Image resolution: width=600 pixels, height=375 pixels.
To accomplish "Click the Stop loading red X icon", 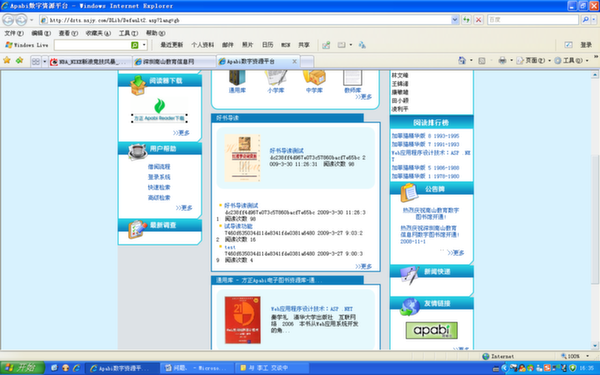I will 478,20.
